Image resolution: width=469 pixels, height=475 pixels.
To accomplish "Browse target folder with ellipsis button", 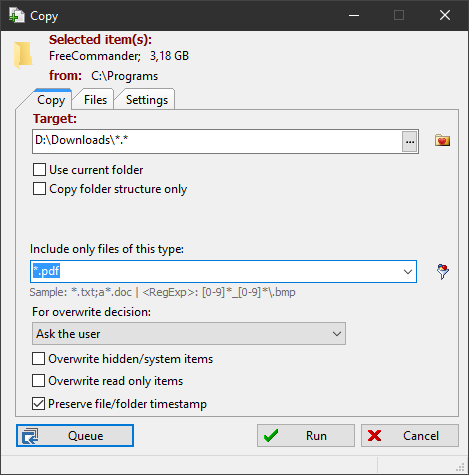I will tap(410, 142).
